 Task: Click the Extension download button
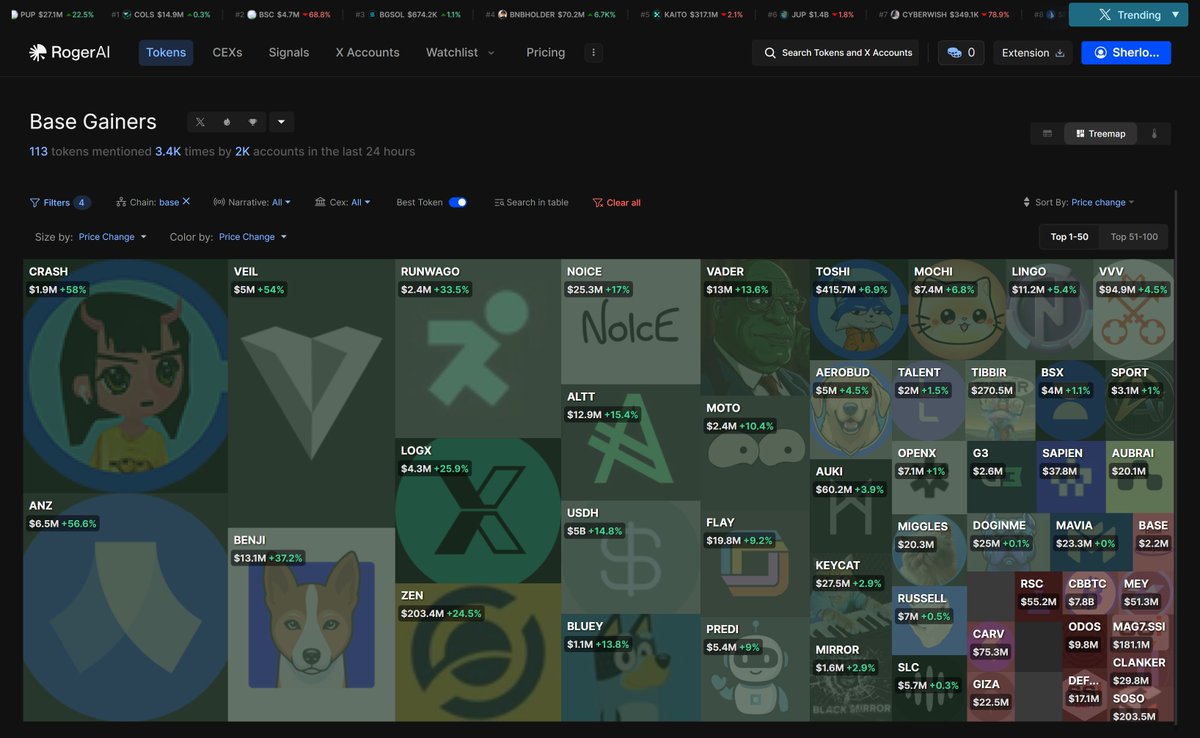coord(1033,52)
